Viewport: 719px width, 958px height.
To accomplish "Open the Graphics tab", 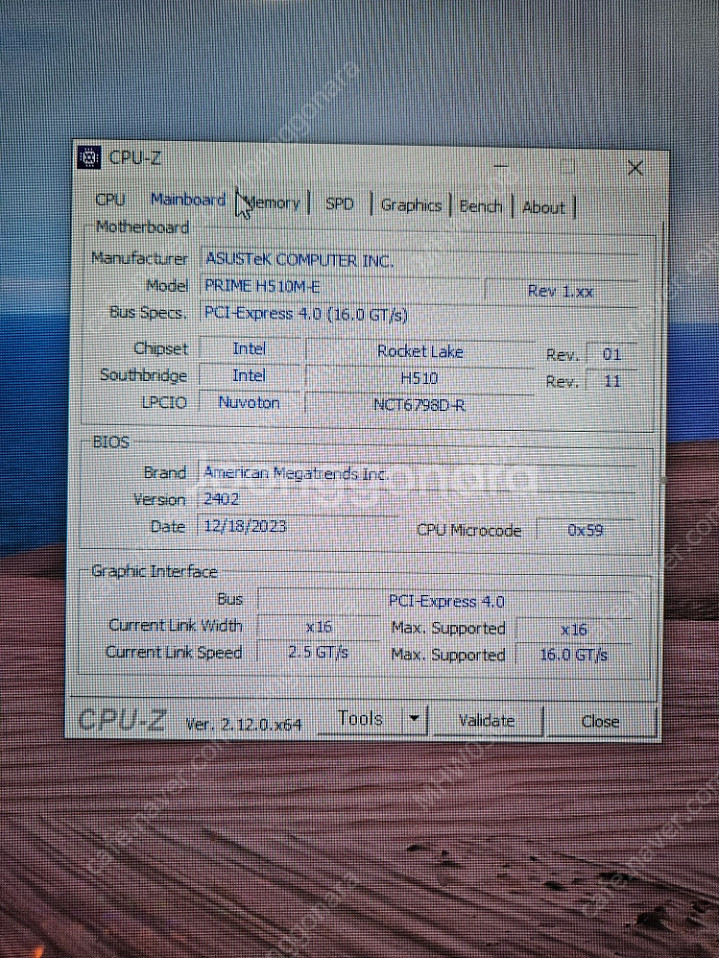I will pyautogui.click(x=411, y=205).
